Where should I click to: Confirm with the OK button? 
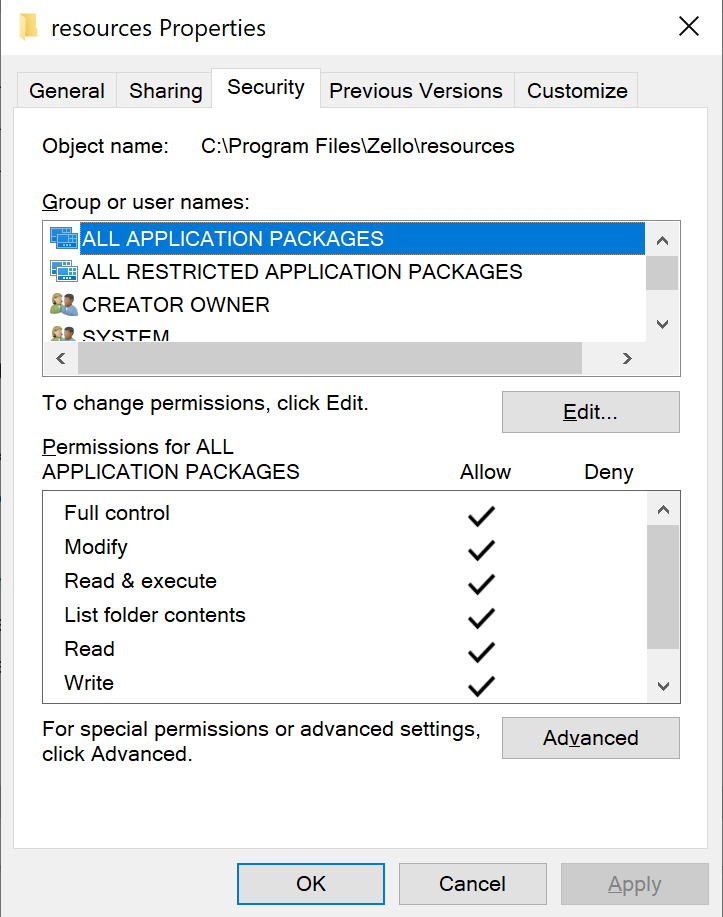(311, 884)
